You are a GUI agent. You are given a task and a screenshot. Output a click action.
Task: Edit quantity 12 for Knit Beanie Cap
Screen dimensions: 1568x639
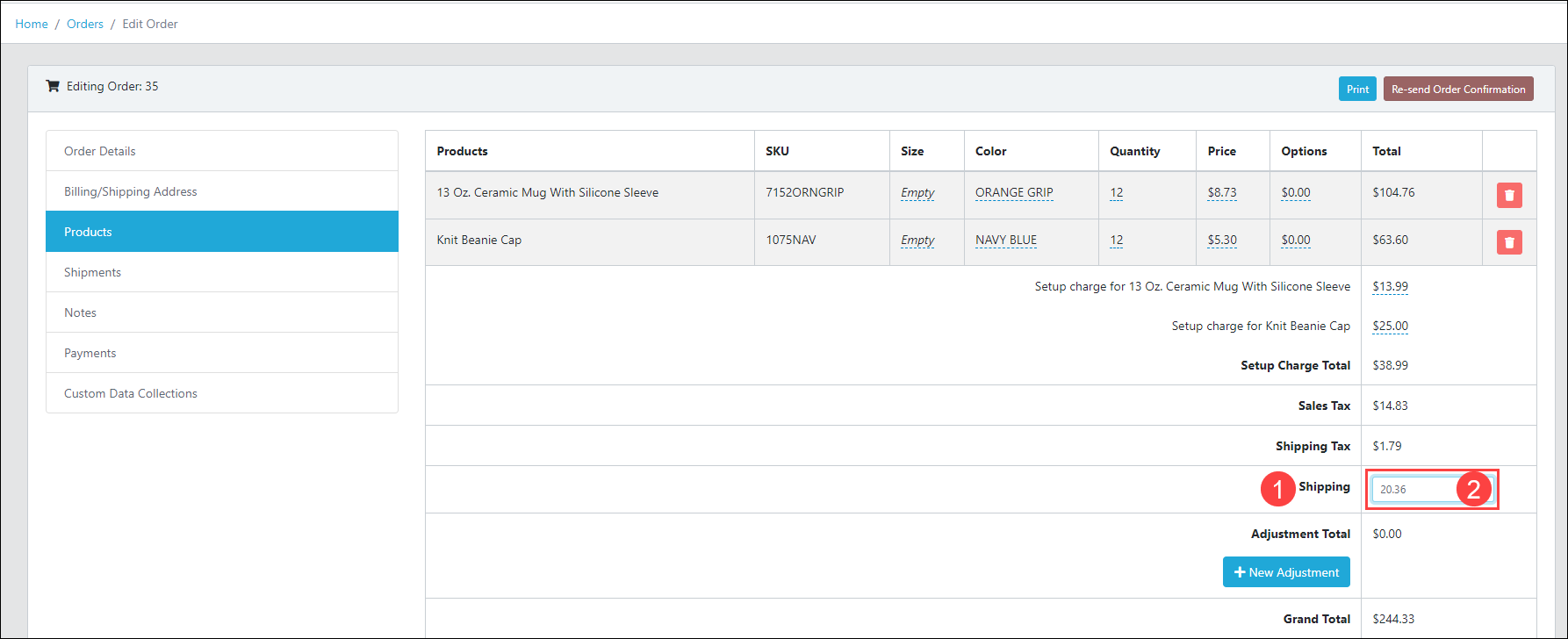click(1116, 240)
